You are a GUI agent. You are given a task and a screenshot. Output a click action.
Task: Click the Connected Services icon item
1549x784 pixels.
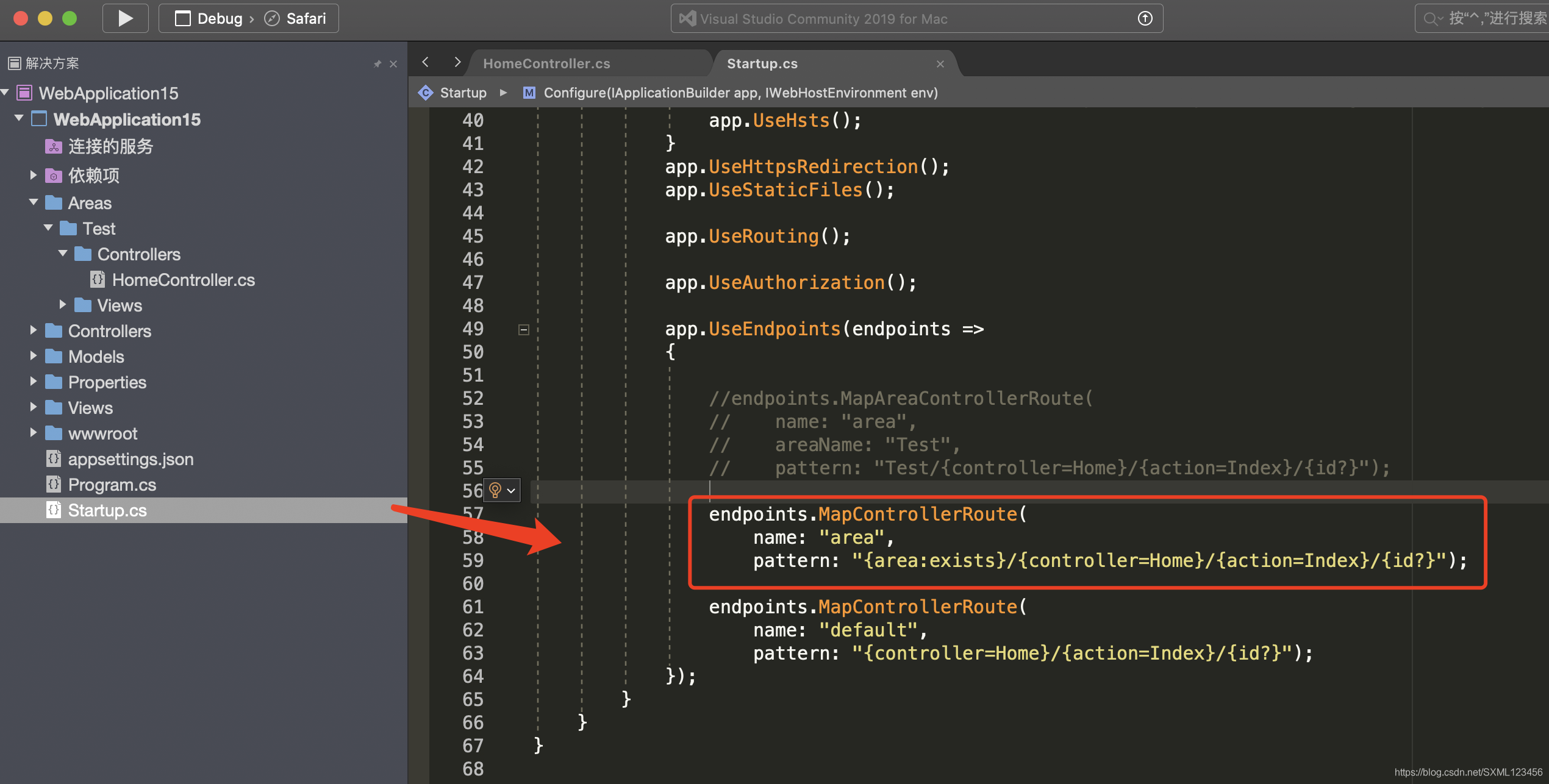tap(54, 146)
